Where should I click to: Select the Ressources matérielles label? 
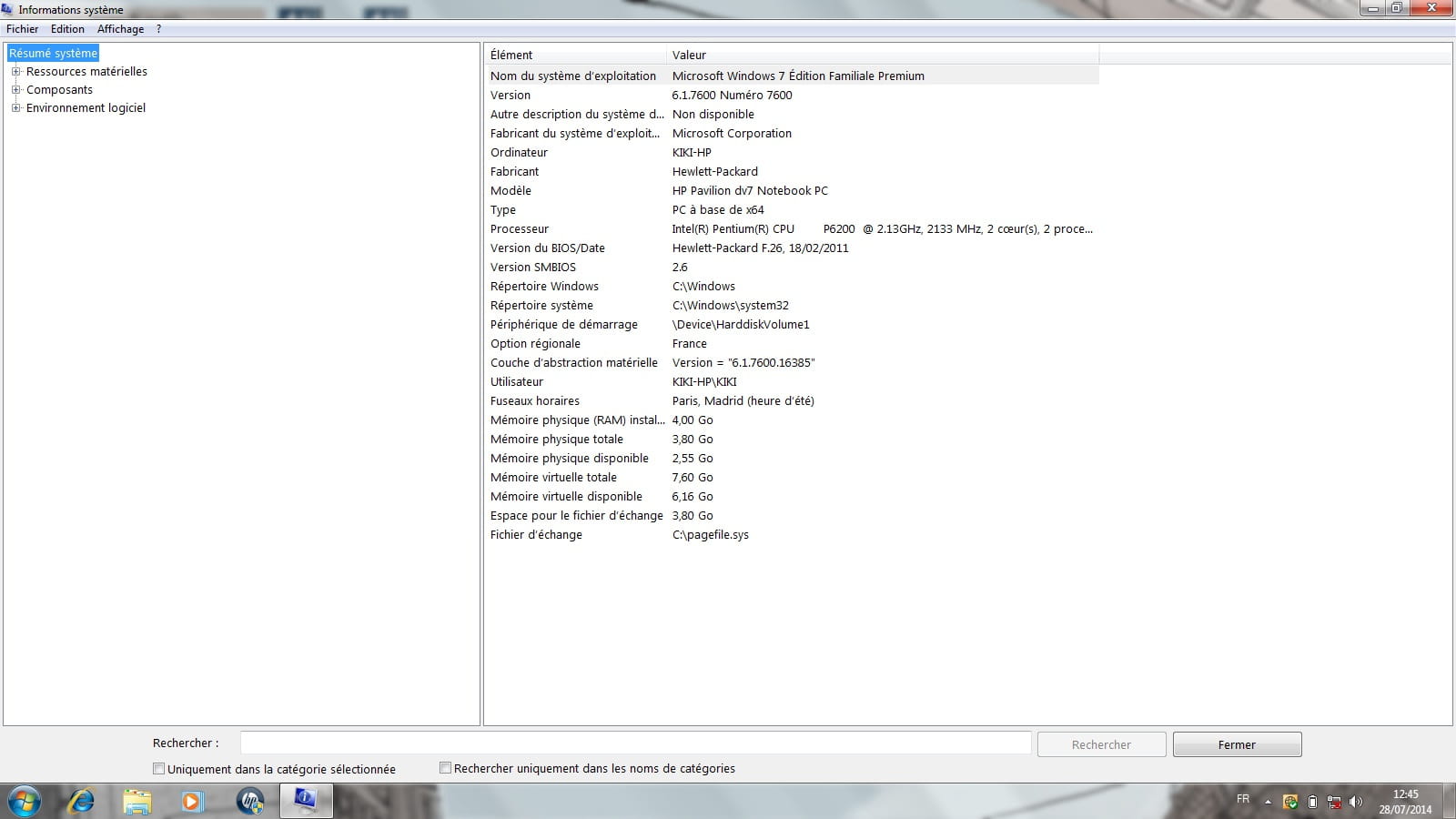click(86, 71)
